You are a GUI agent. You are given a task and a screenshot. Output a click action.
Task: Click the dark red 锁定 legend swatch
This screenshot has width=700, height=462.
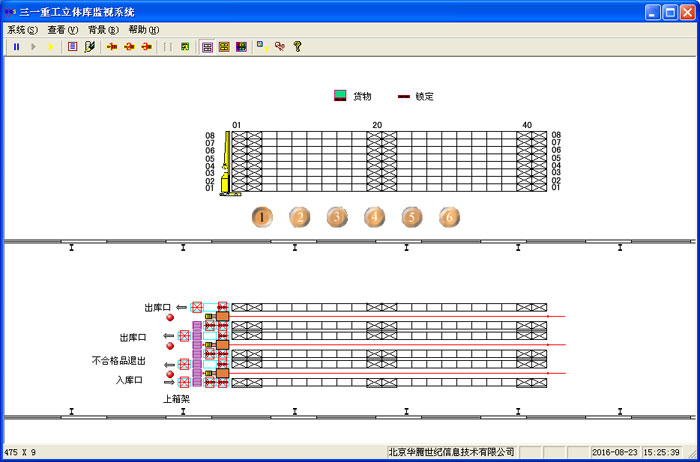coord(404,96)
